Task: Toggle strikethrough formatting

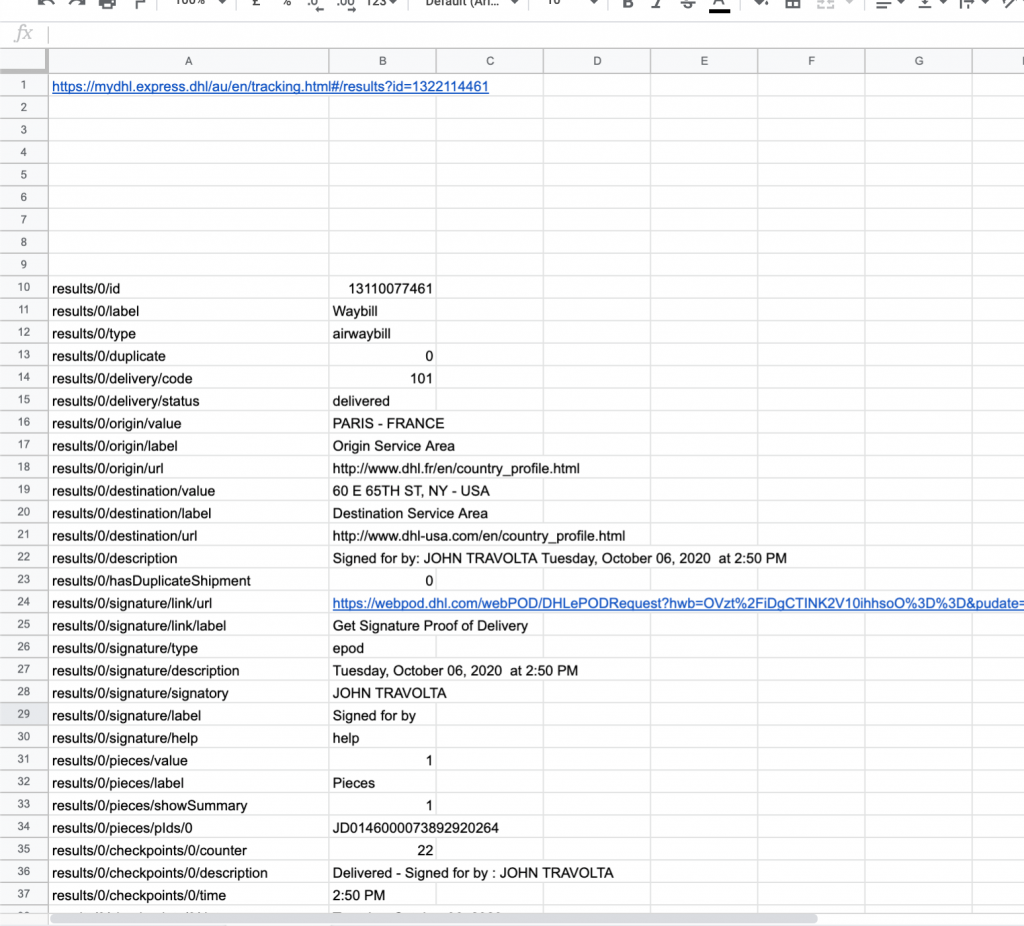Action: point(687,4)
